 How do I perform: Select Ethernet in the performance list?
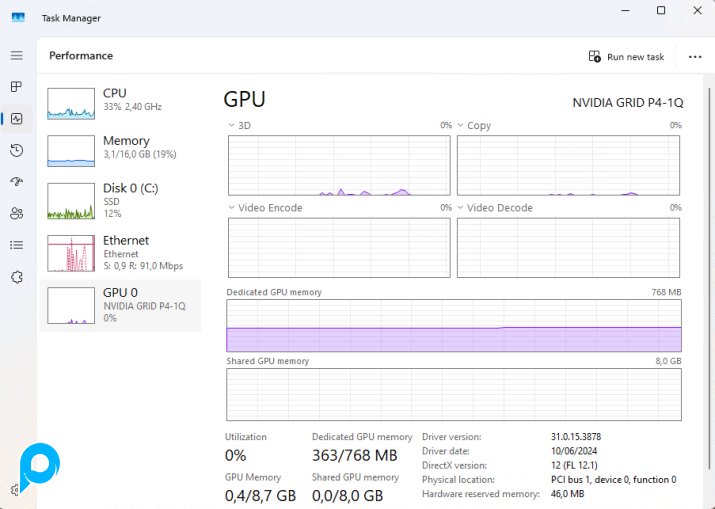pos(120,252)
